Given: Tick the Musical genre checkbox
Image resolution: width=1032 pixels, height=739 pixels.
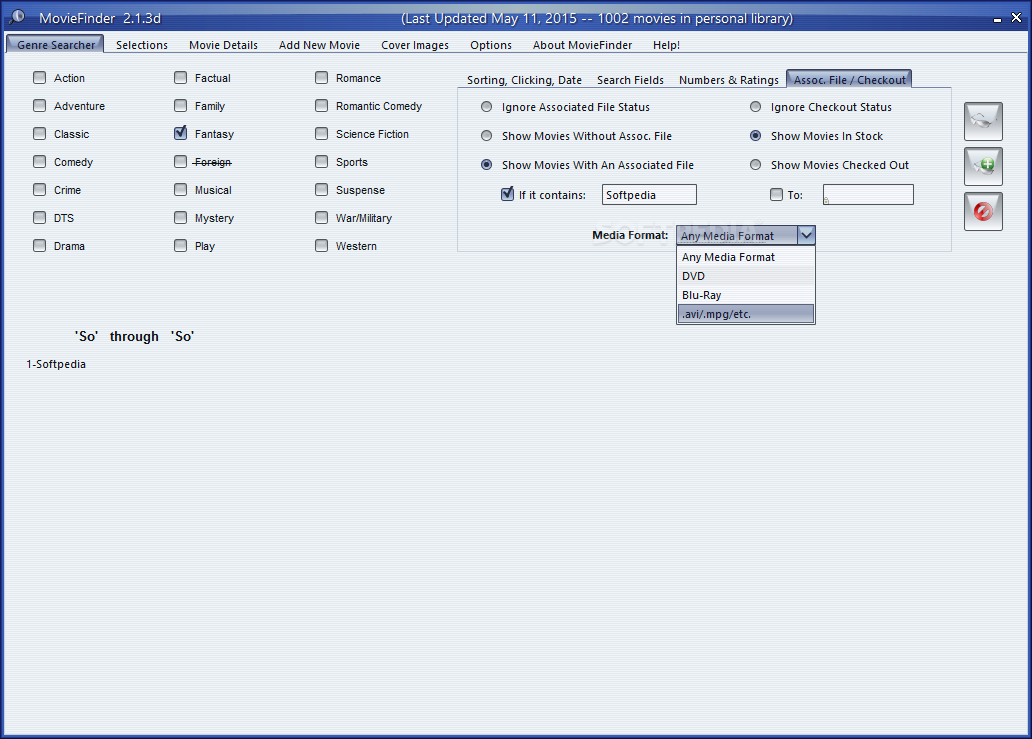Looking at the screenshot, I should click(180, 190).
